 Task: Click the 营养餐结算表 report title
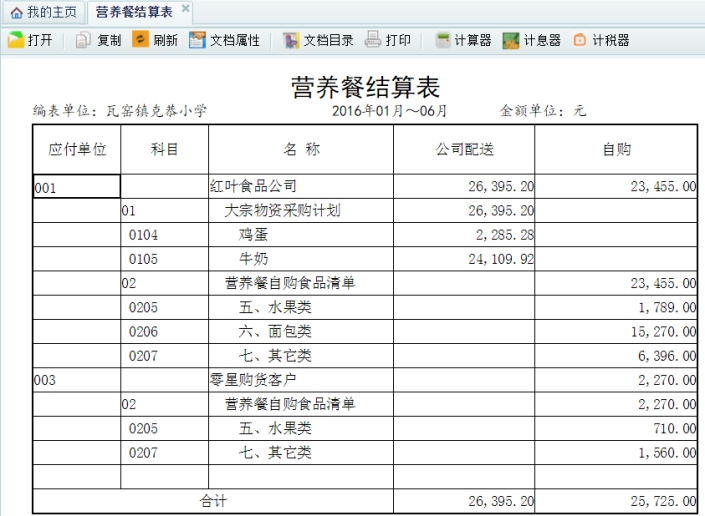click(x=365, y=87)
